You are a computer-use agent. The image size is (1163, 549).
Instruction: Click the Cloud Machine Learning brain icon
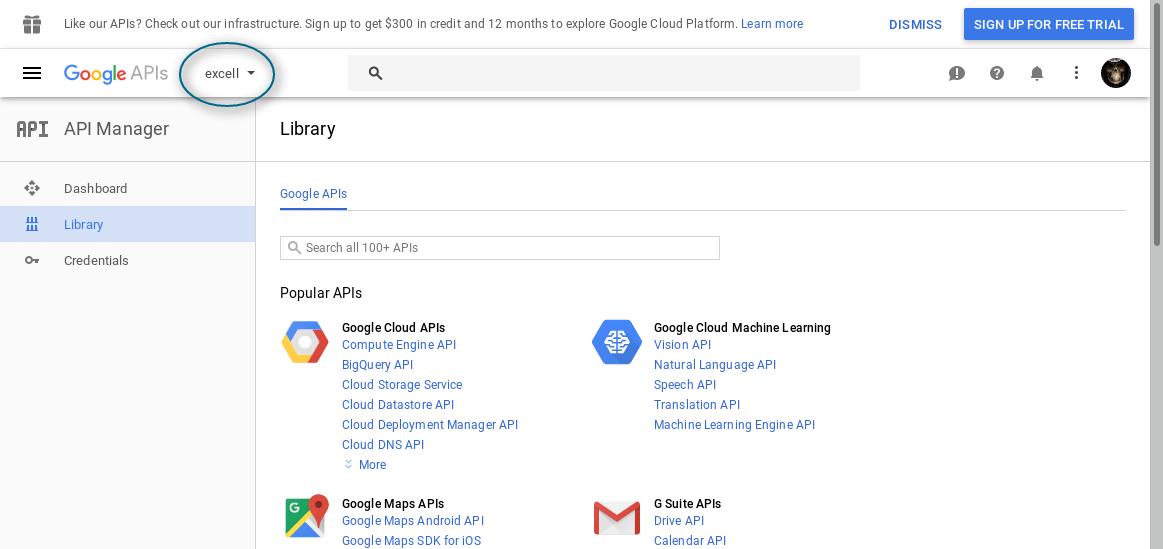(616, 342)
